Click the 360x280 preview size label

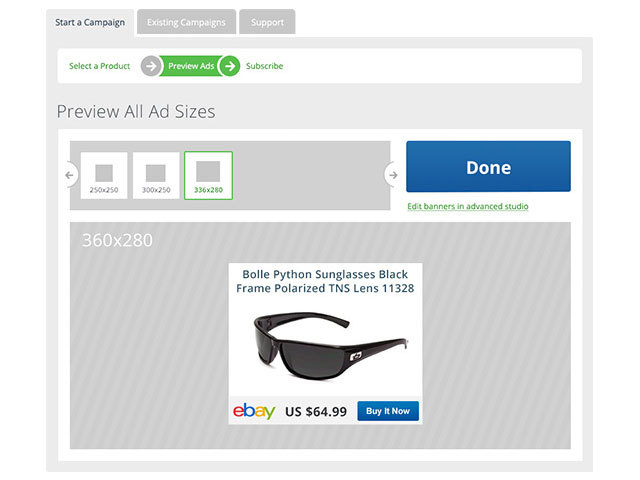click(118, 240)
